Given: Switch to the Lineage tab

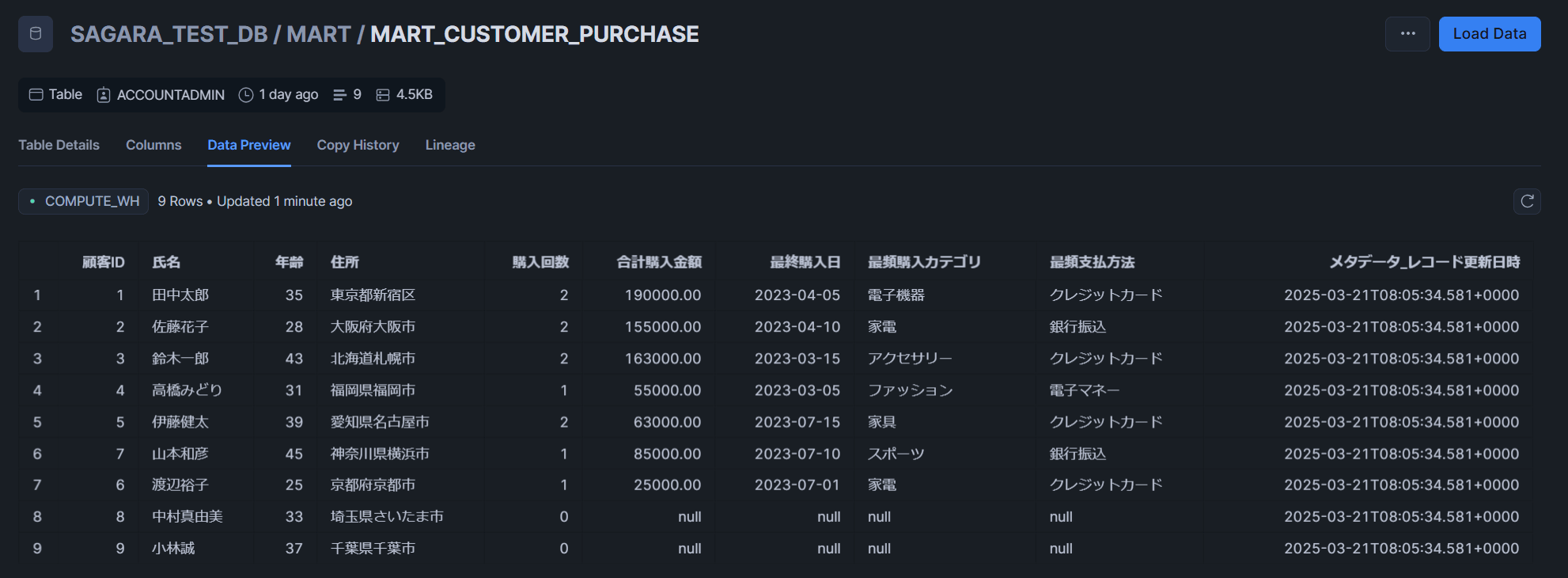Looking at the screenshot, I should [450, 145].
